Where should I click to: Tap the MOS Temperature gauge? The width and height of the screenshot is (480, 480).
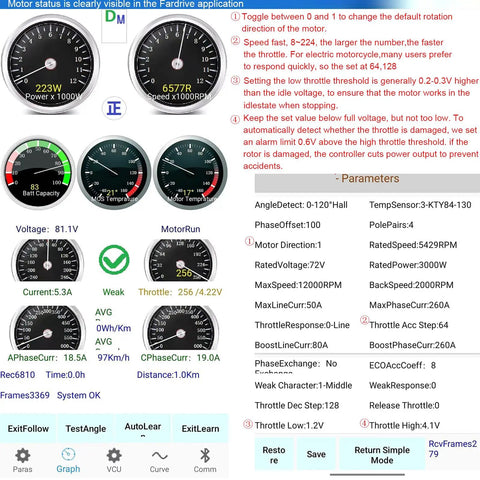tap(114, 172)
